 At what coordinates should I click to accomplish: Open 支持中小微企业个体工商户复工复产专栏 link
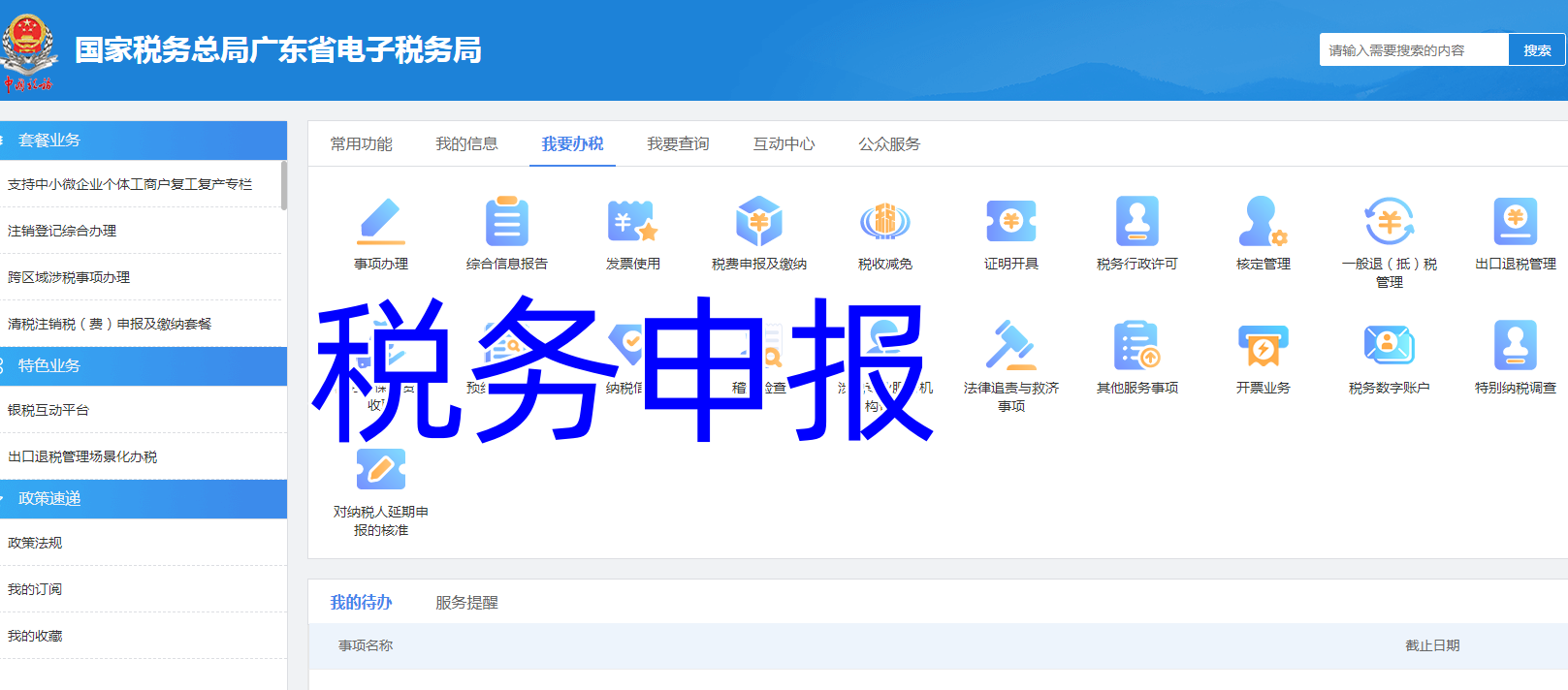point(130,184)
